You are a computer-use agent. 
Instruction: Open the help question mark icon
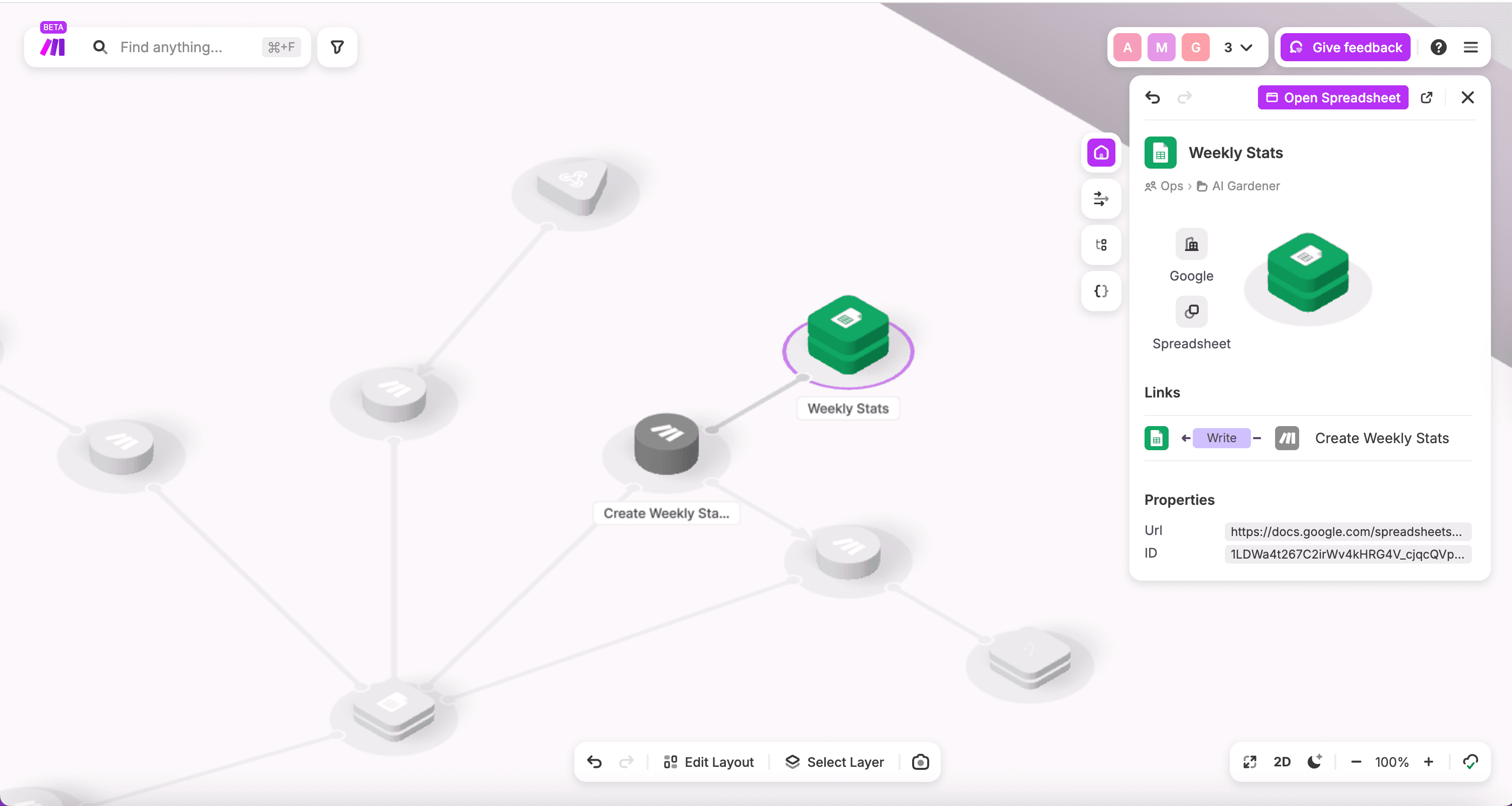coord(1438,47)
